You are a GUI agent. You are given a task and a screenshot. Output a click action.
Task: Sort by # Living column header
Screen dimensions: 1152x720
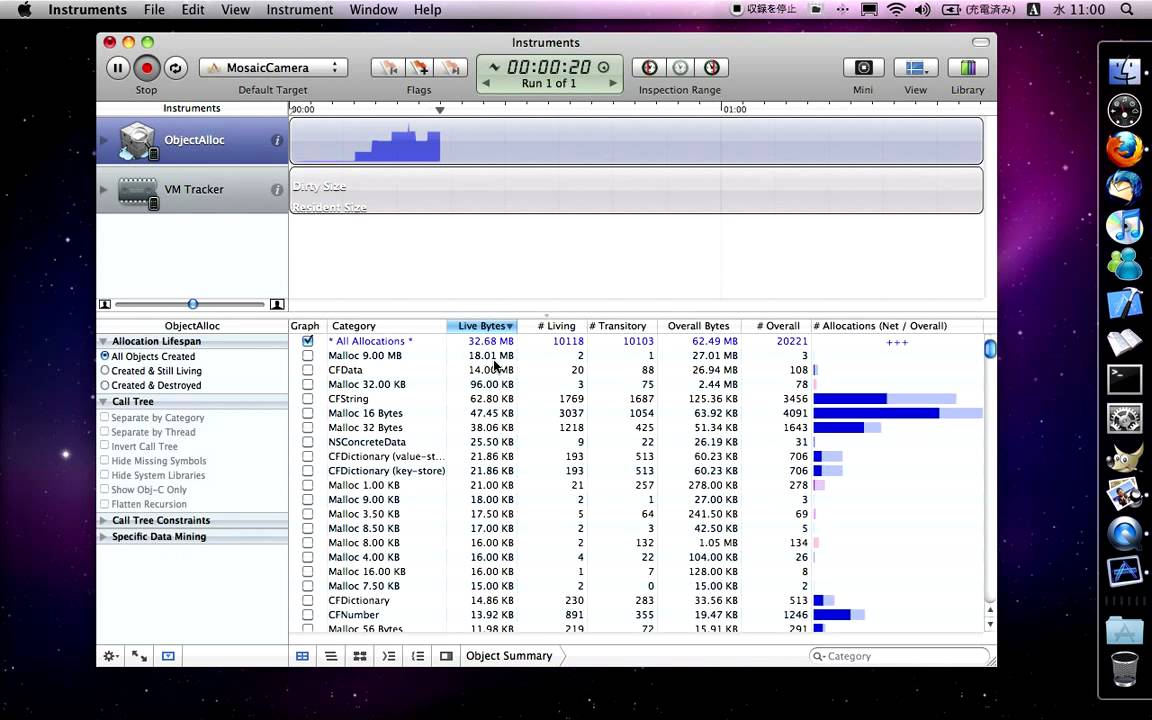(x=552, y=325)
